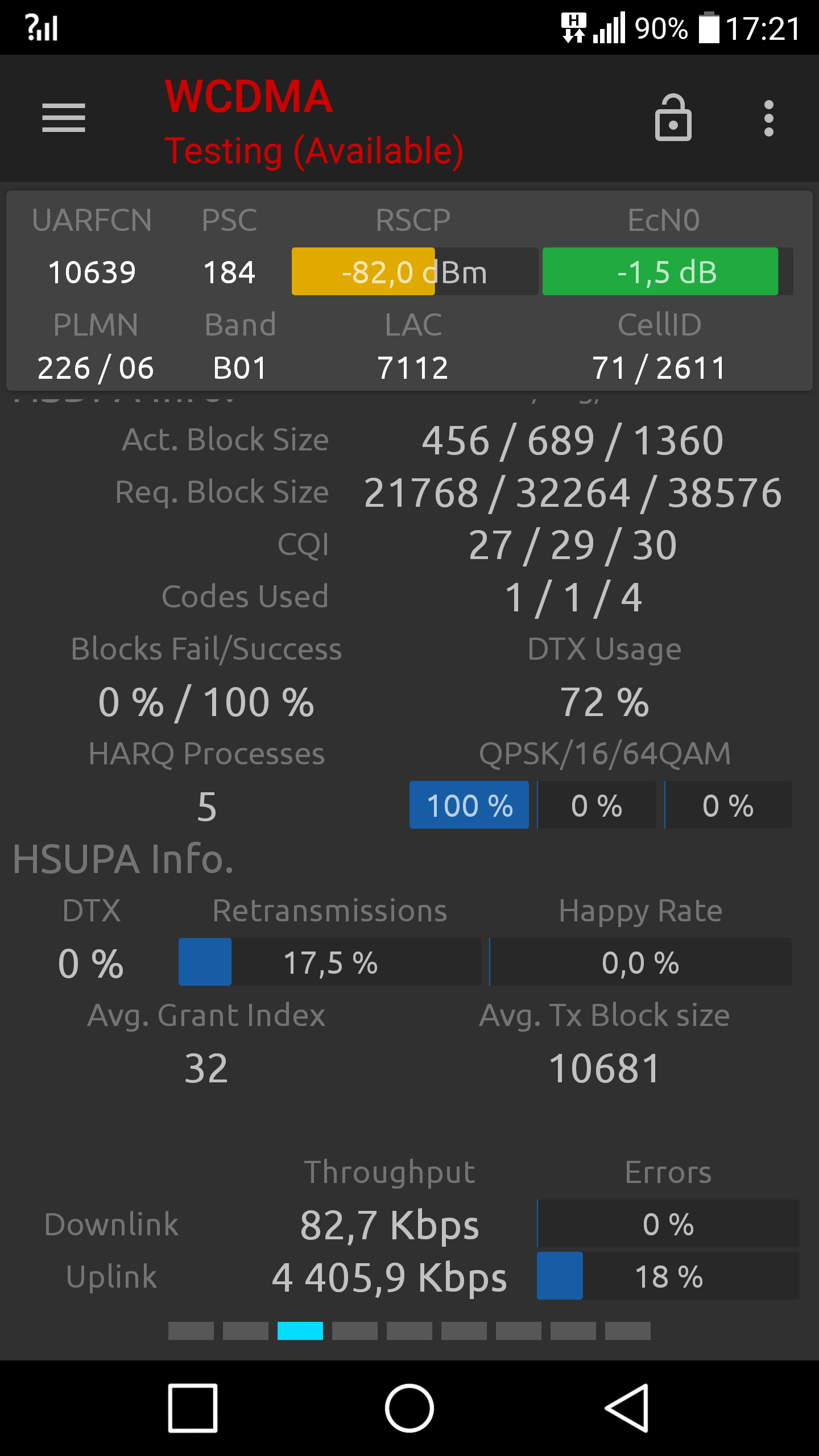Tap the Uplink errors 18 % bar
This screenshot has height=1456, width=819.
pyautogui.click(x=668, y=1276)
